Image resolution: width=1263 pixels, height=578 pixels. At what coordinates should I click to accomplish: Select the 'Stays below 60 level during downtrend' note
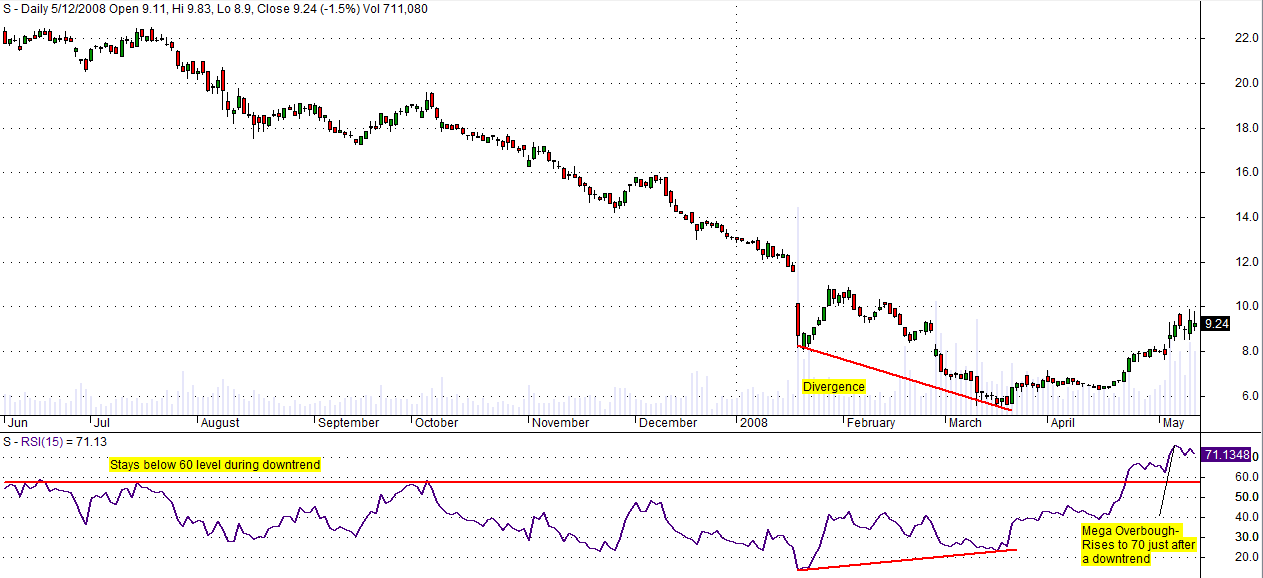tap(215, 464)
